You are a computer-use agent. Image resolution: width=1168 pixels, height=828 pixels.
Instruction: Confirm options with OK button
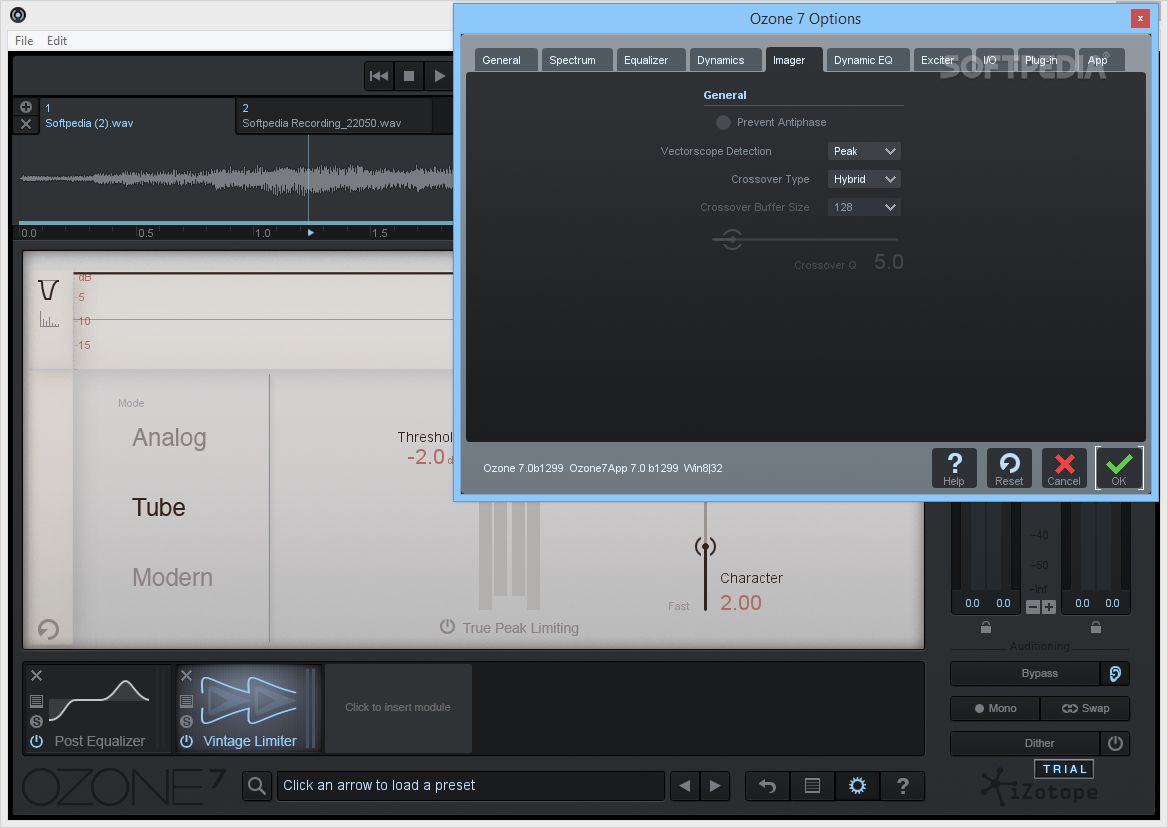[x=1119, y=468]
